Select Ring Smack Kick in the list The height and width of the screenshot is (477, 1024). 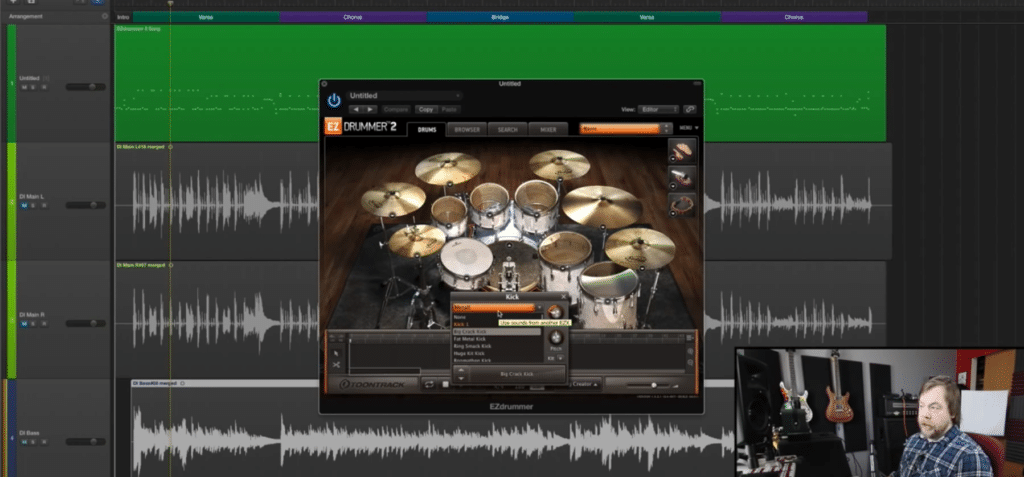(x=497, y=346)
